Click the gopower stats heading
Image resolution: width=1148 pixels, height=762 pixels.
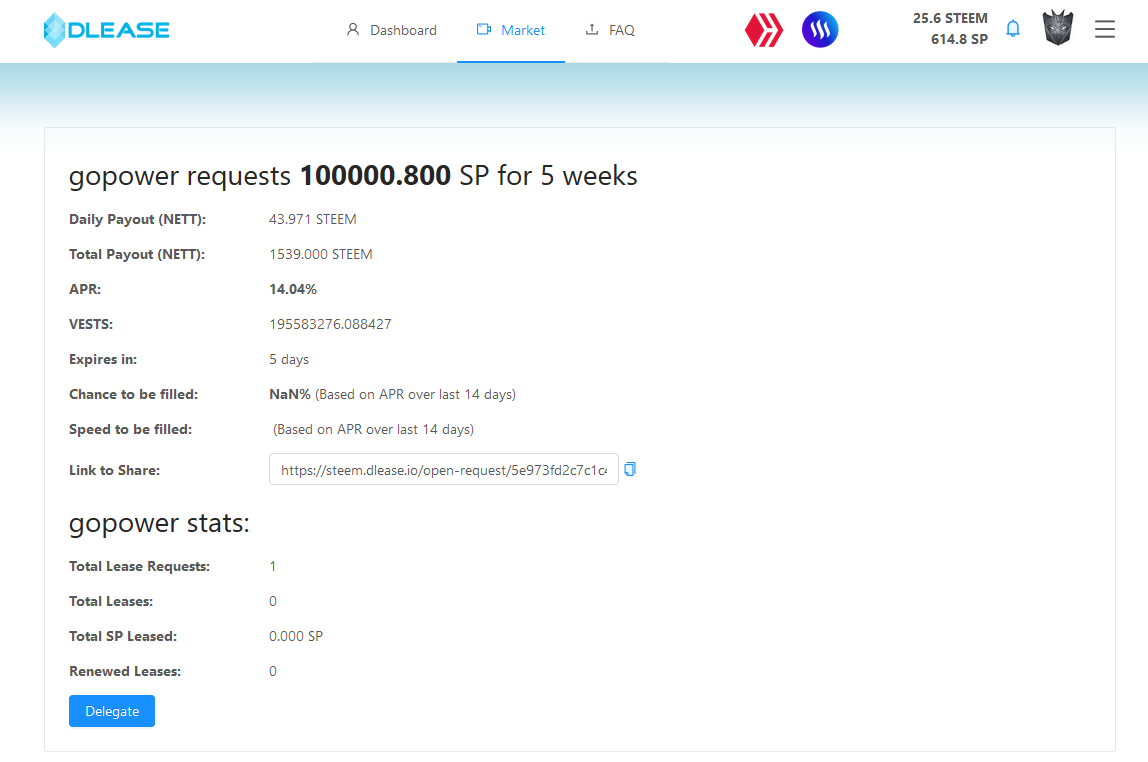pyautogui.click(x=159, y=523)
